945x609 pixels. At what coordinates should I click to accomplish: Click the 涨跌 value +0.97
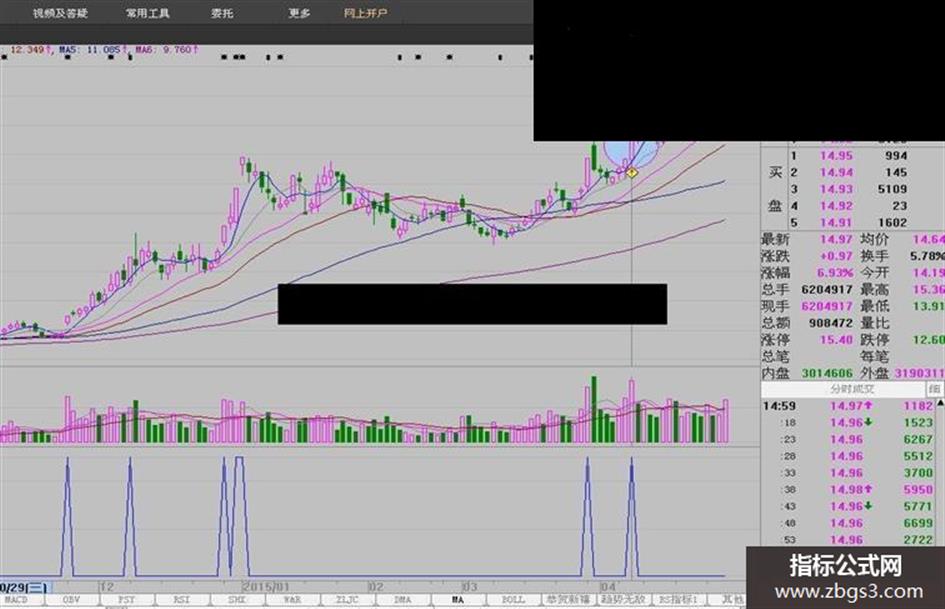coord(835,256)
